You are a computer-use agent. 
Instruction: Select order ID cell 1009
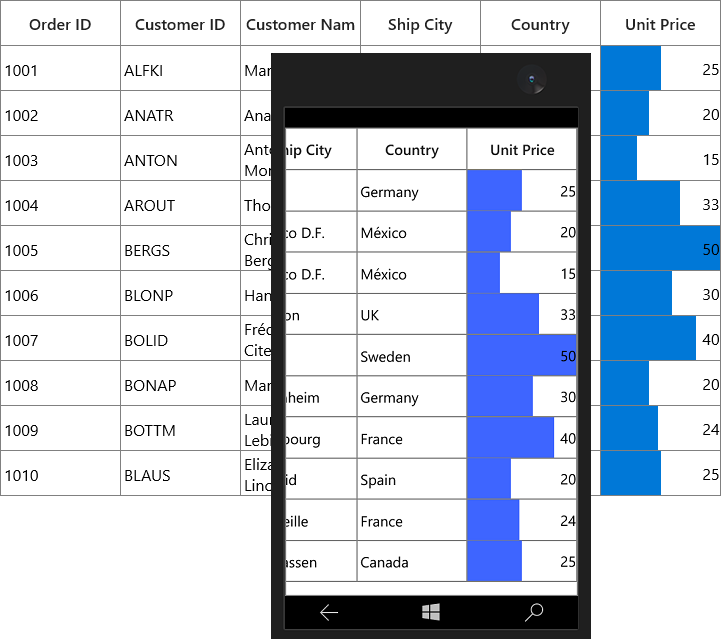point(60,429)
